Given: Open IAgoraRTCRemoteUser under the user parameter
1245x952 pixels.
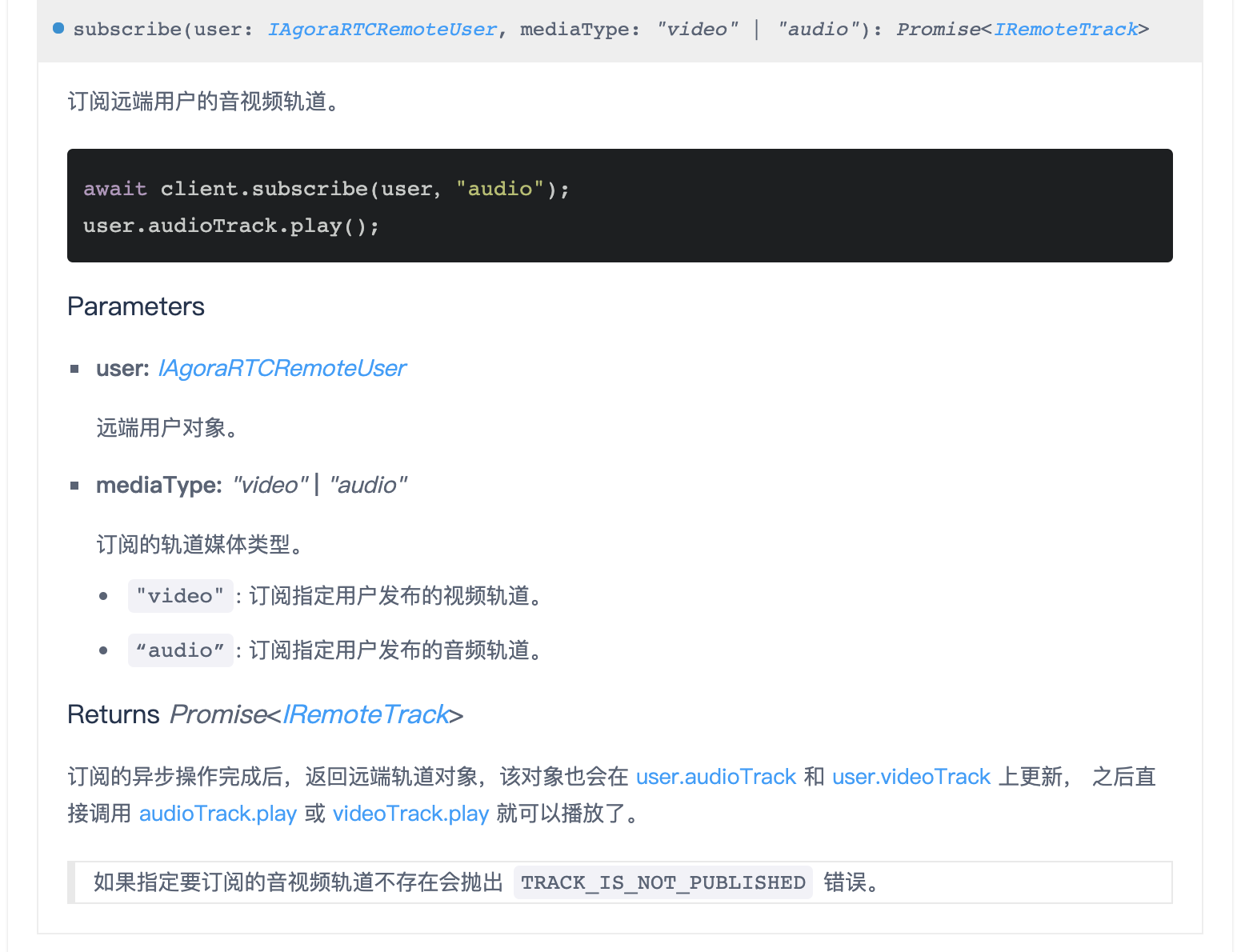Looking at the screenshot, I should (x=282, y=368).
